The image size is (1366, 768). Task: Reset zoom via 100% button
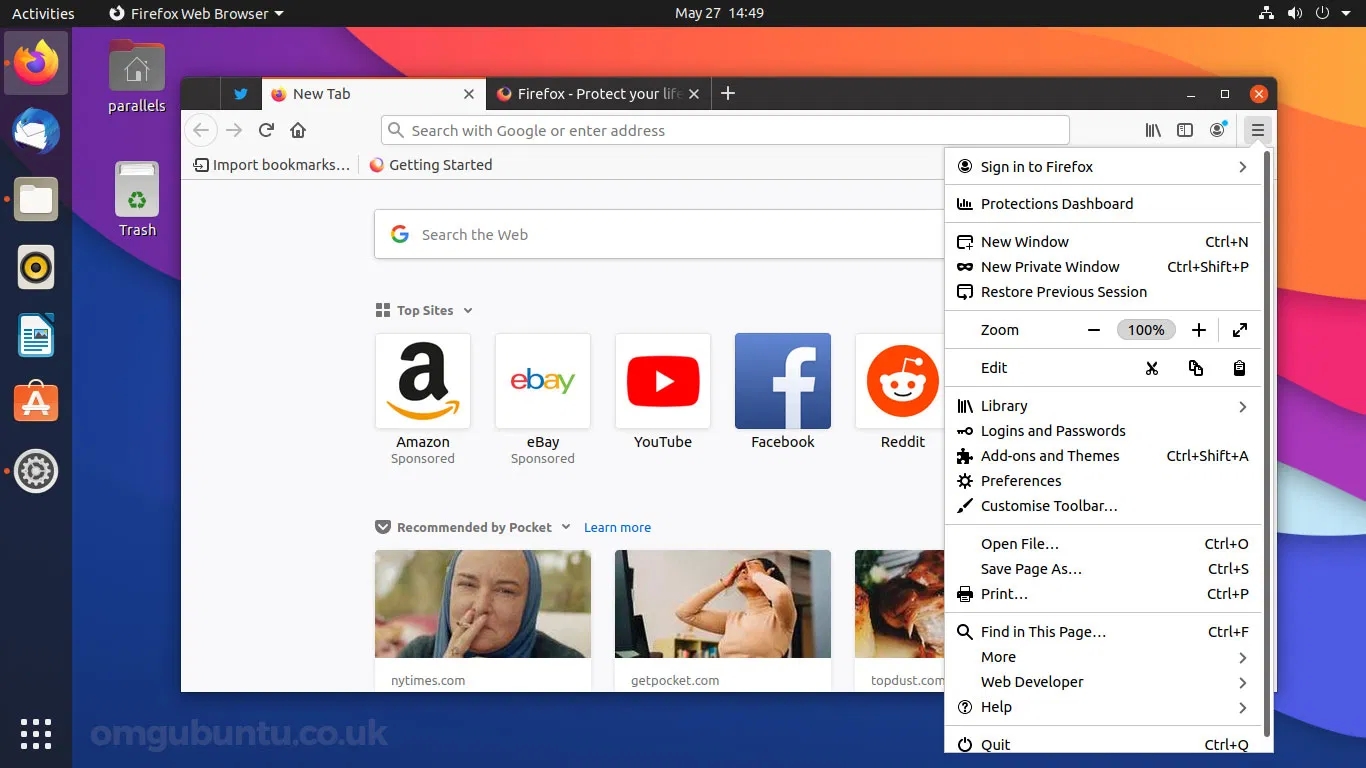point(1146,330)
